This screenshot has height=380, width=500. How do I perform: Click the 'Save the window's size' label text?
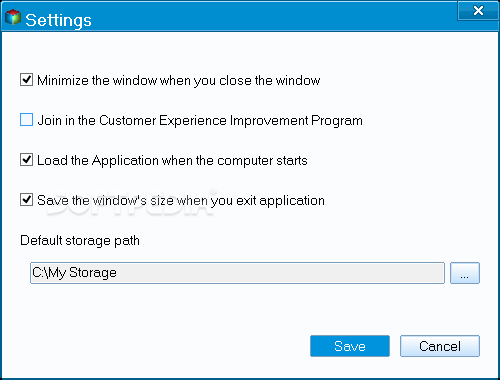click(x=181, y=200)
